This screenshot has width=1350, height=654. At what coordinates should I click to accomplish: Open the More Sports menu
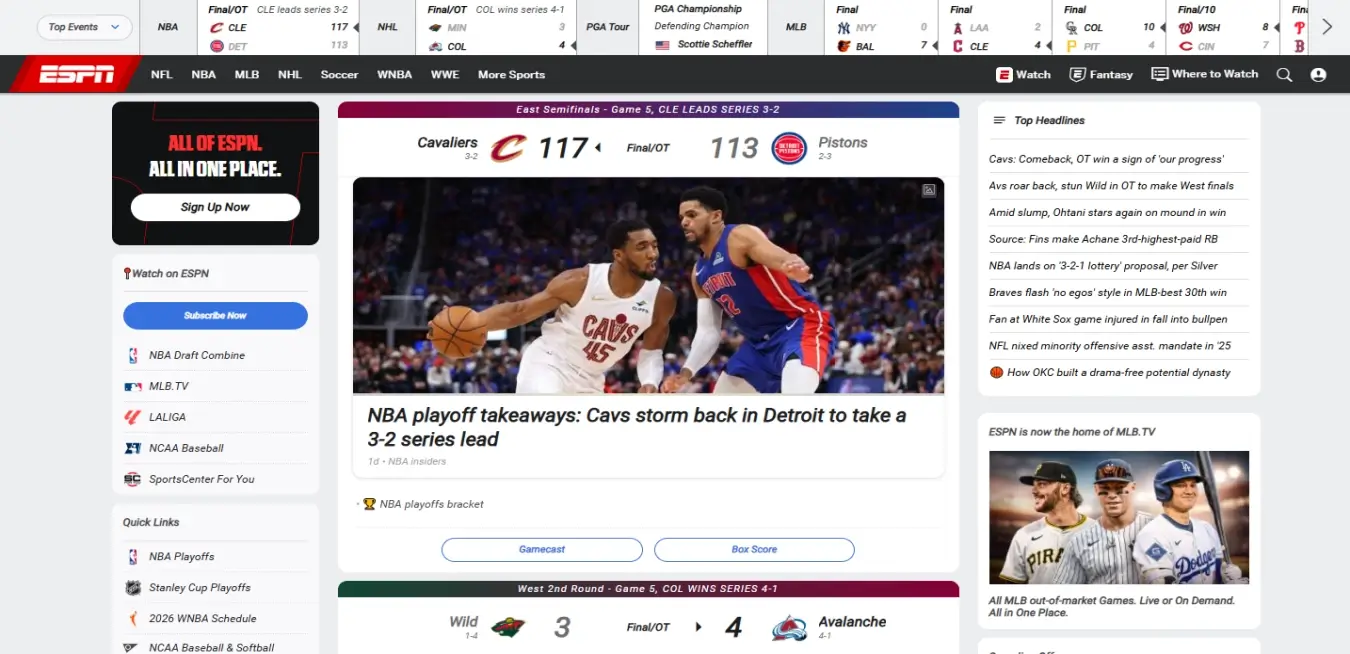coord(511,74)
